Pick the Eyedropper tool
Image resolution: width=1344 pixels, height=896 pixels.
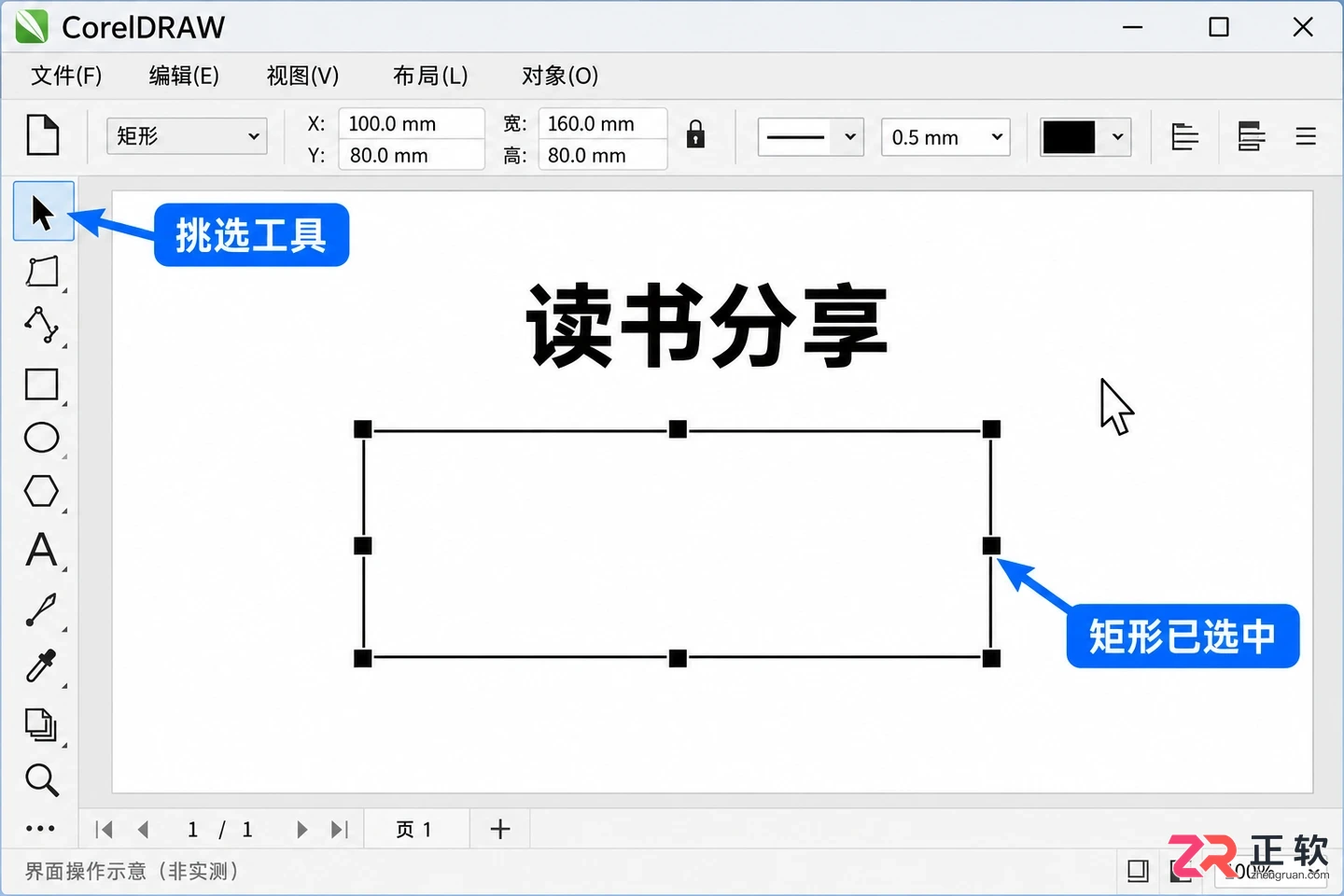42,665
